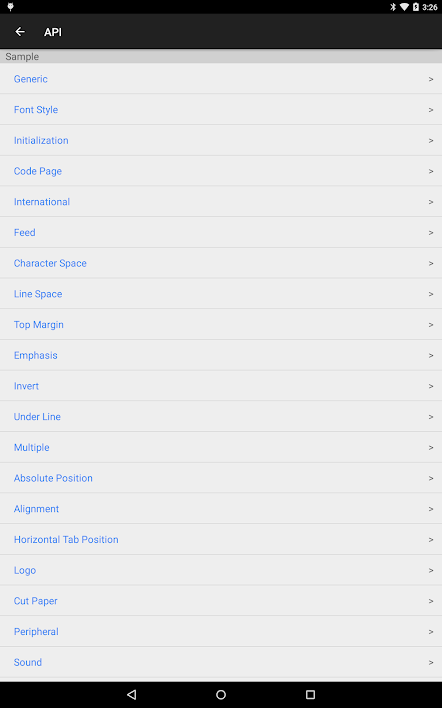Tap the Android Back navigation triangle
The height and width of the screenshot is (708, 442).
tap(132, 694)
